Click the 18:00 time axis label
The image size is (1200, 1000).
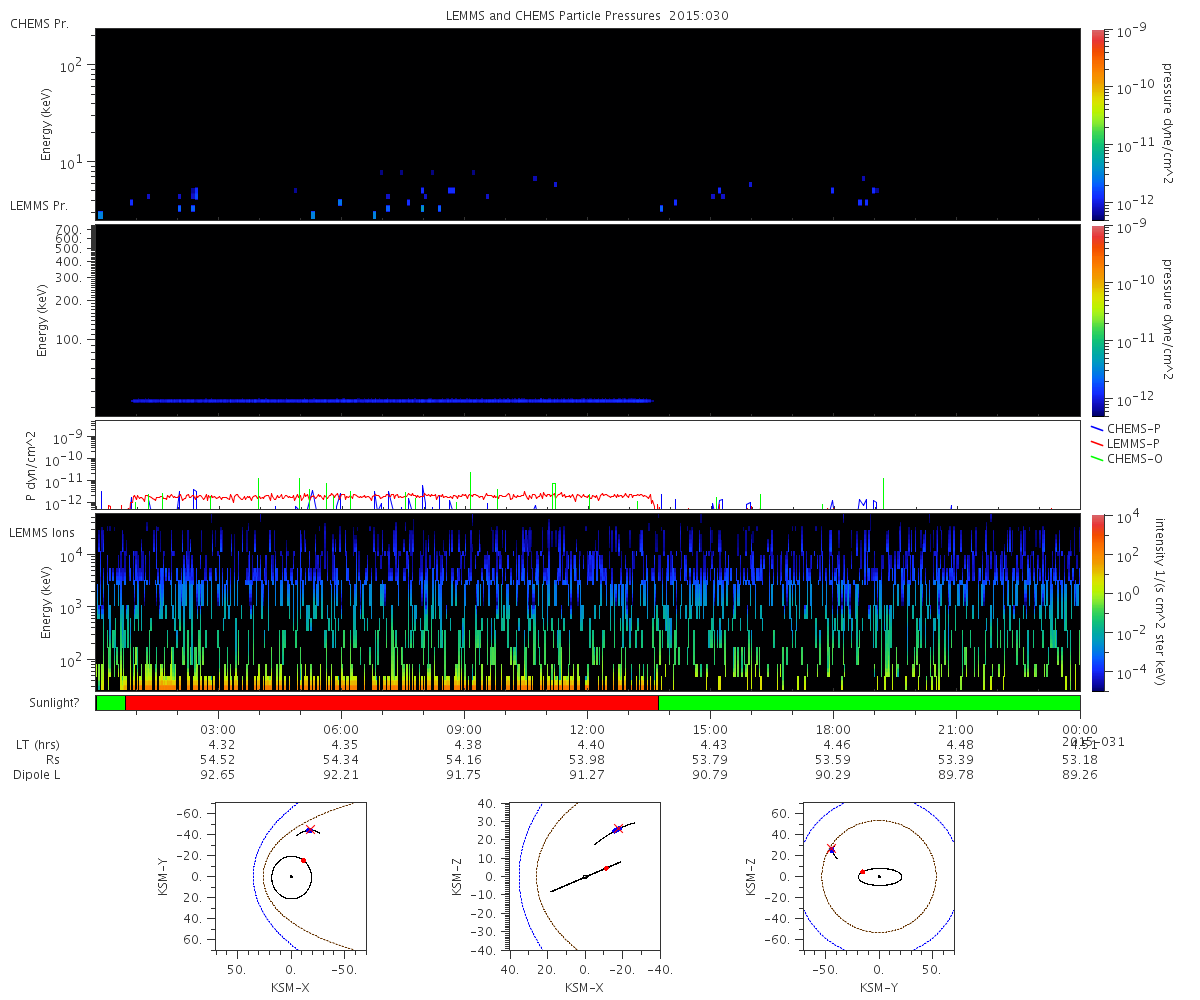pos(833,730)
